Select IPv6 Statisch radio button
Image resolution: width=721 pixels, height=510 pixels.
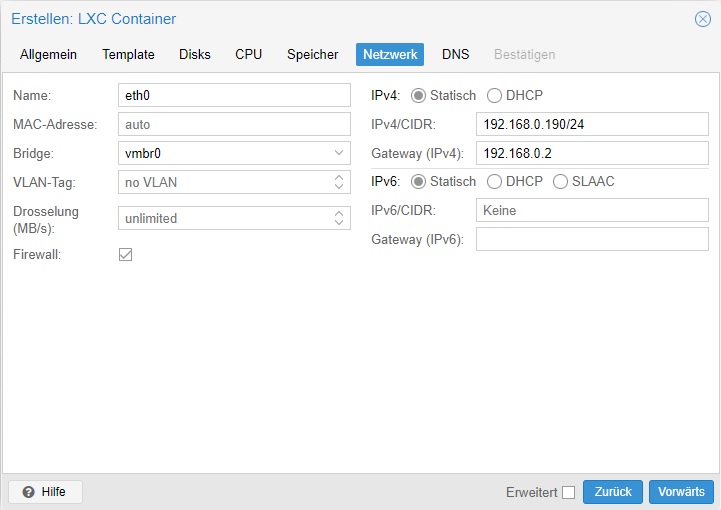418,182
